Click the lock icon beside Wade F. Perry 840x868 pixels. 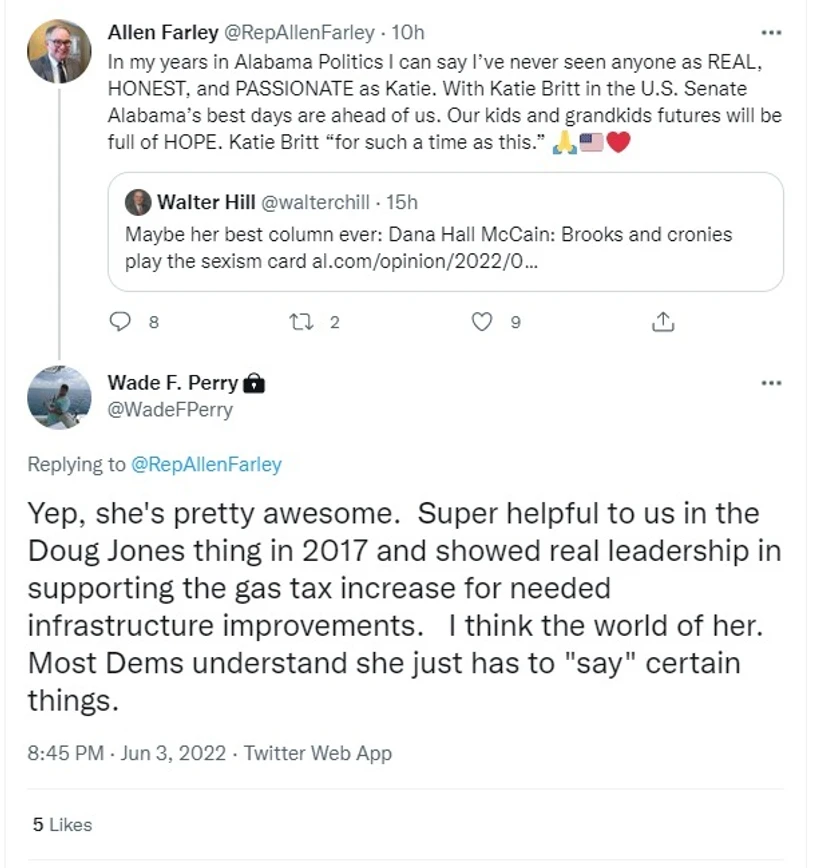(254, 383)
